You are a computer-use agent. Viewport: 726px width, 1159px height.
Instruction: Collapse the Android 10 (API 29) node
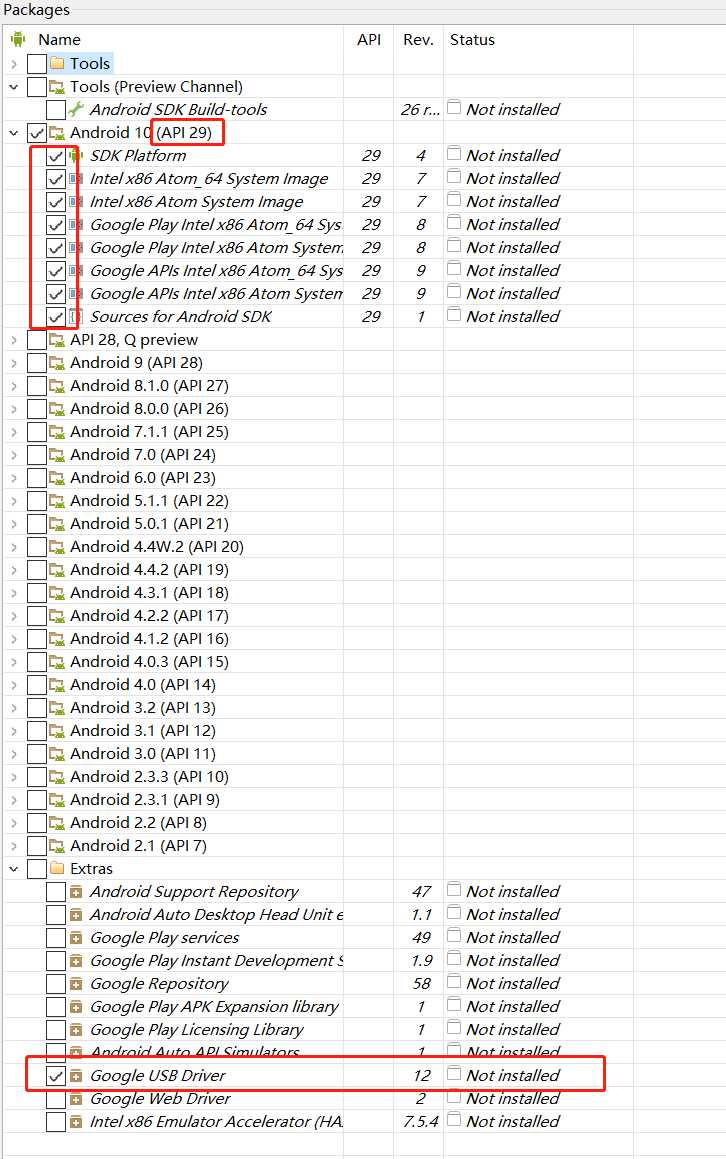13,132
